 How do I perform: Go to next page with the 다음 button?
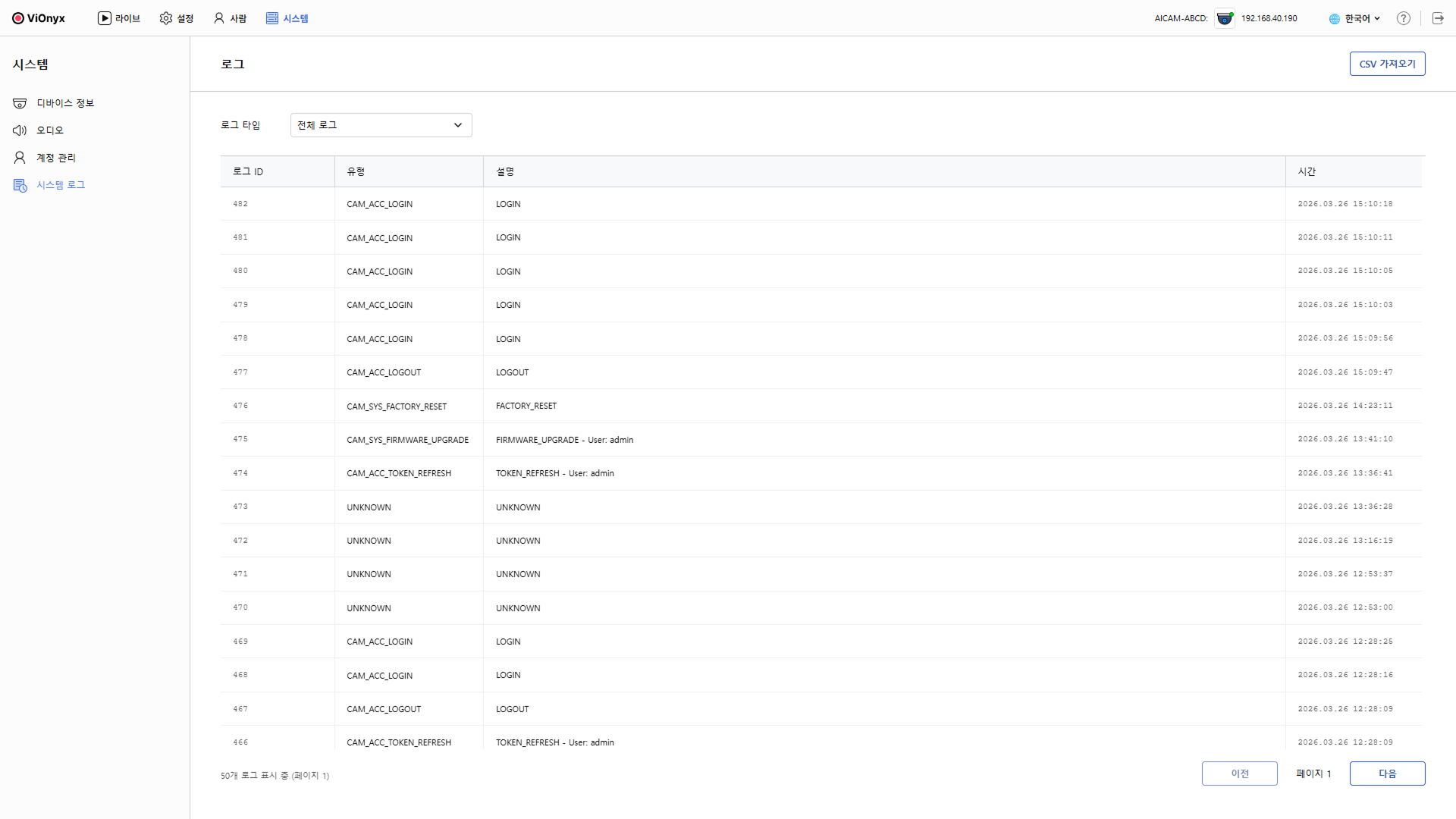(x=1387, y=773)
